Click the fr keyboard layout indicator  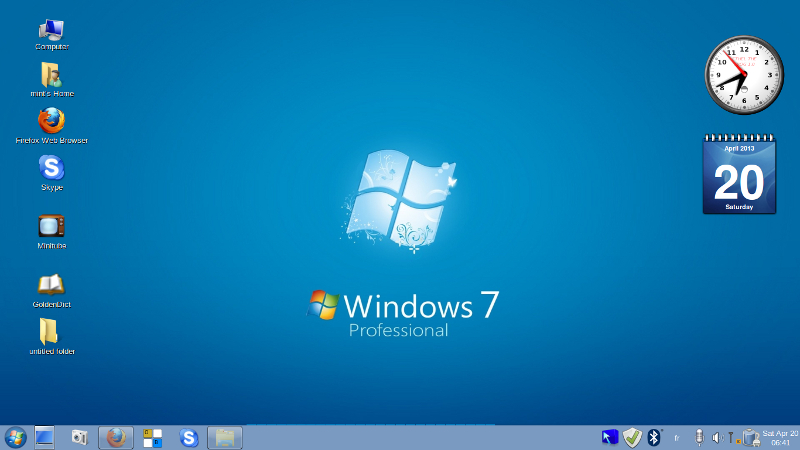coord(677,438)
